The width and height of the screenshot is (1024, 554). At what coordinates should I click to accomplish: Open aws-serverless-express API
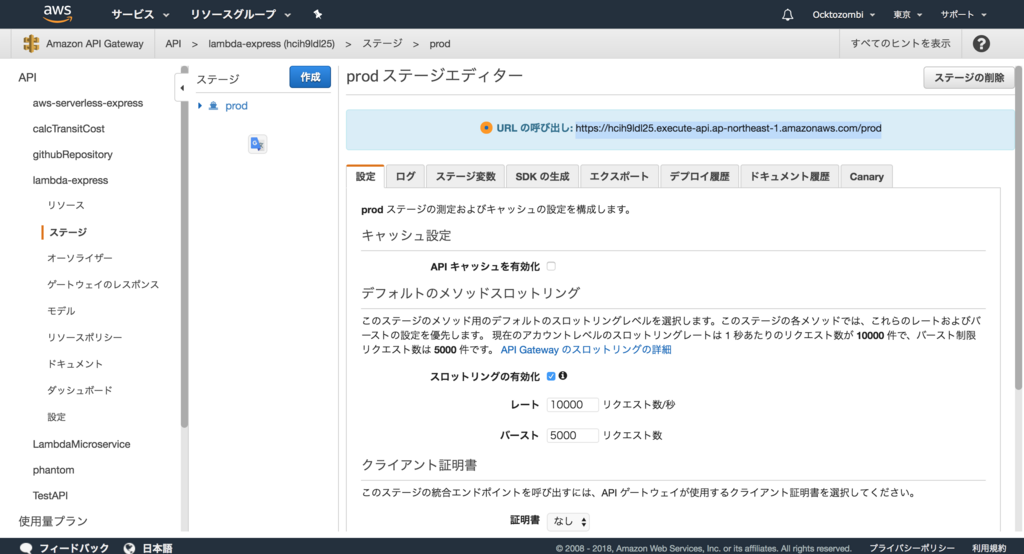[88, 103]
